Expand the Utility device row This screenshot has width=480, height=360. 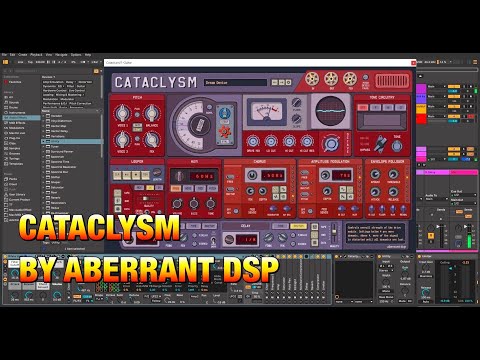coord(44,141)
